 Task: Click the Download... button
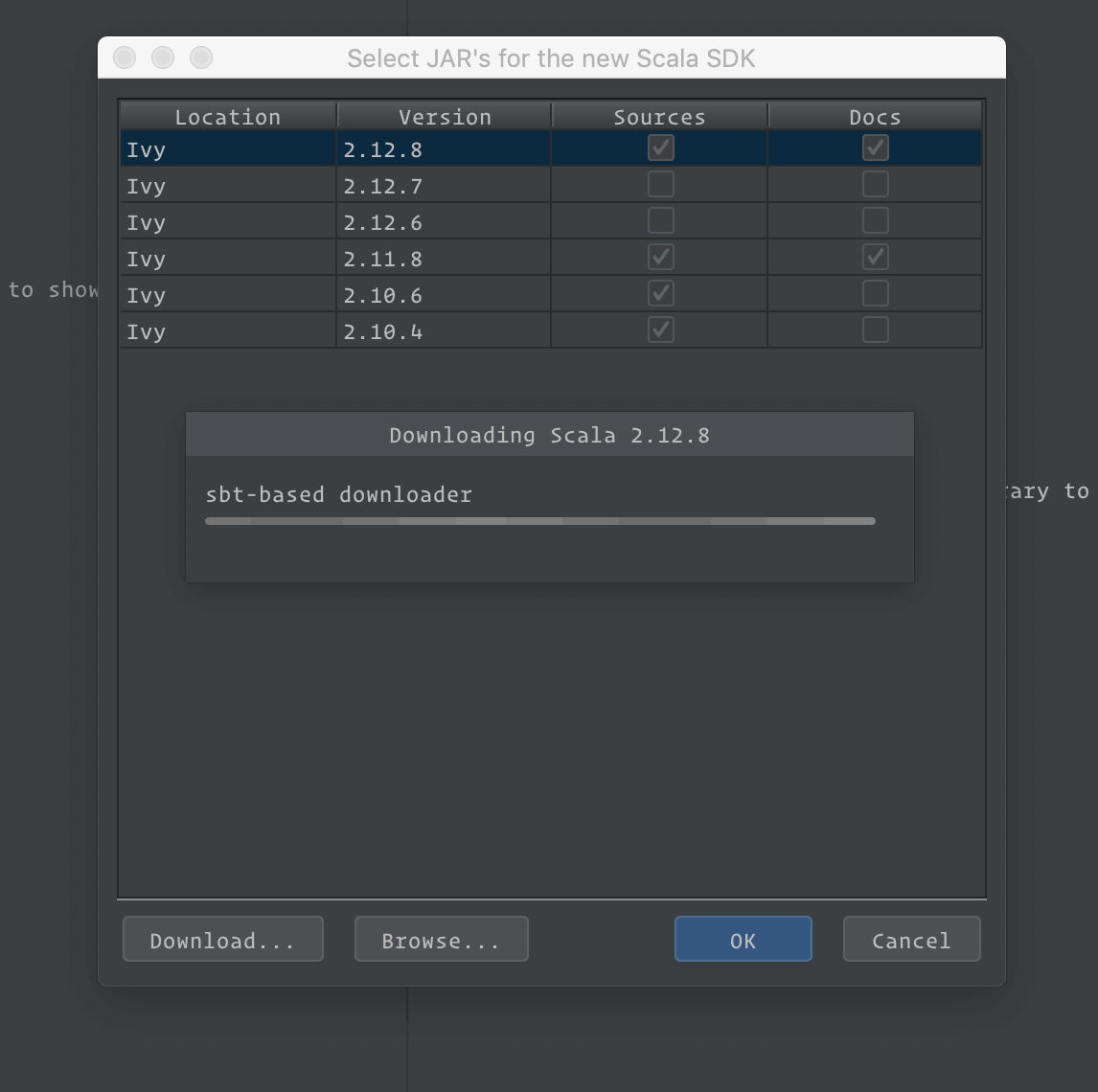coord(222,939)
